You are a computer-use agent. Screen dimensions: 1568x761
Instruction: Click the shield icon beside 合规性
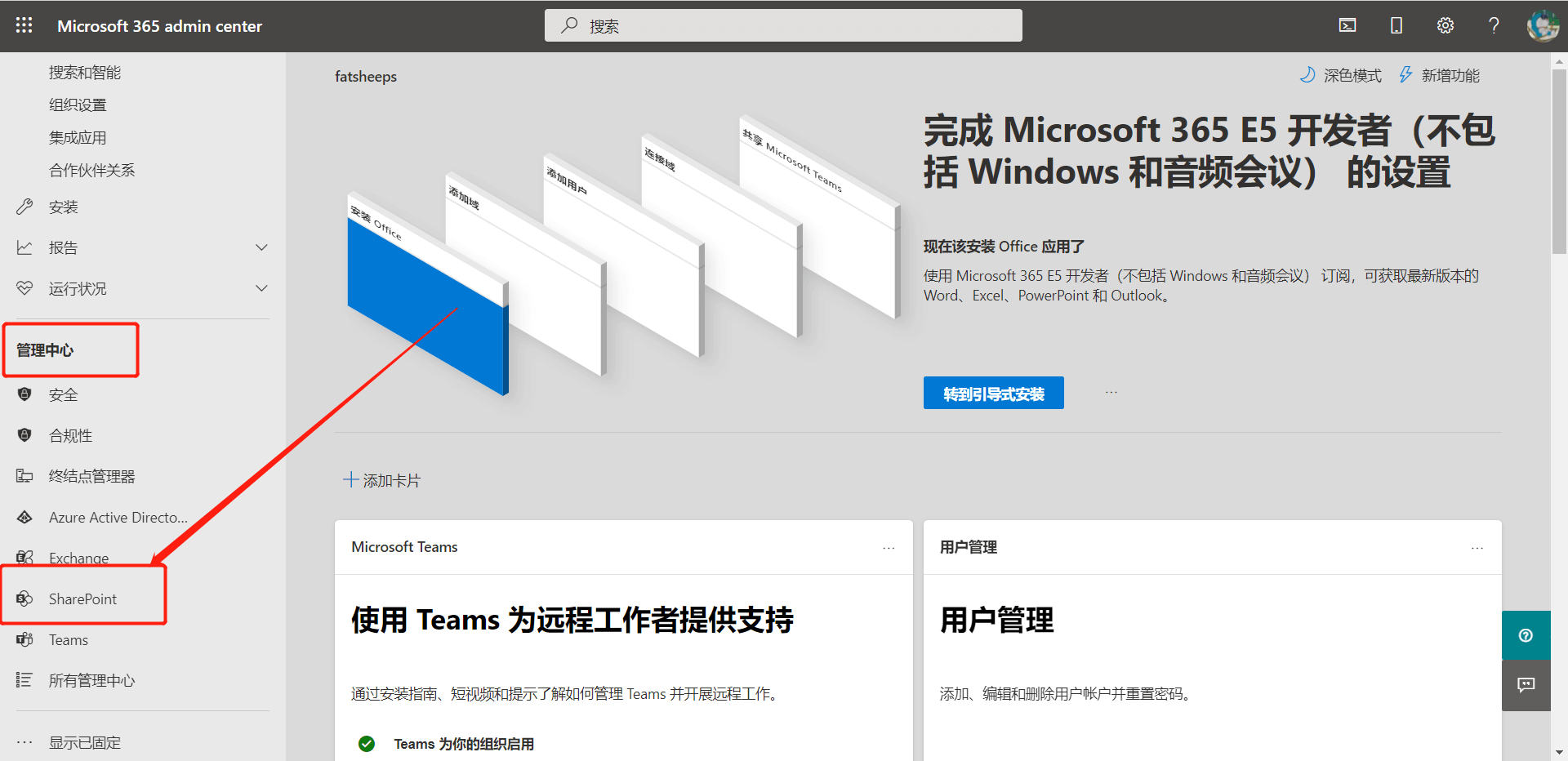24,435
